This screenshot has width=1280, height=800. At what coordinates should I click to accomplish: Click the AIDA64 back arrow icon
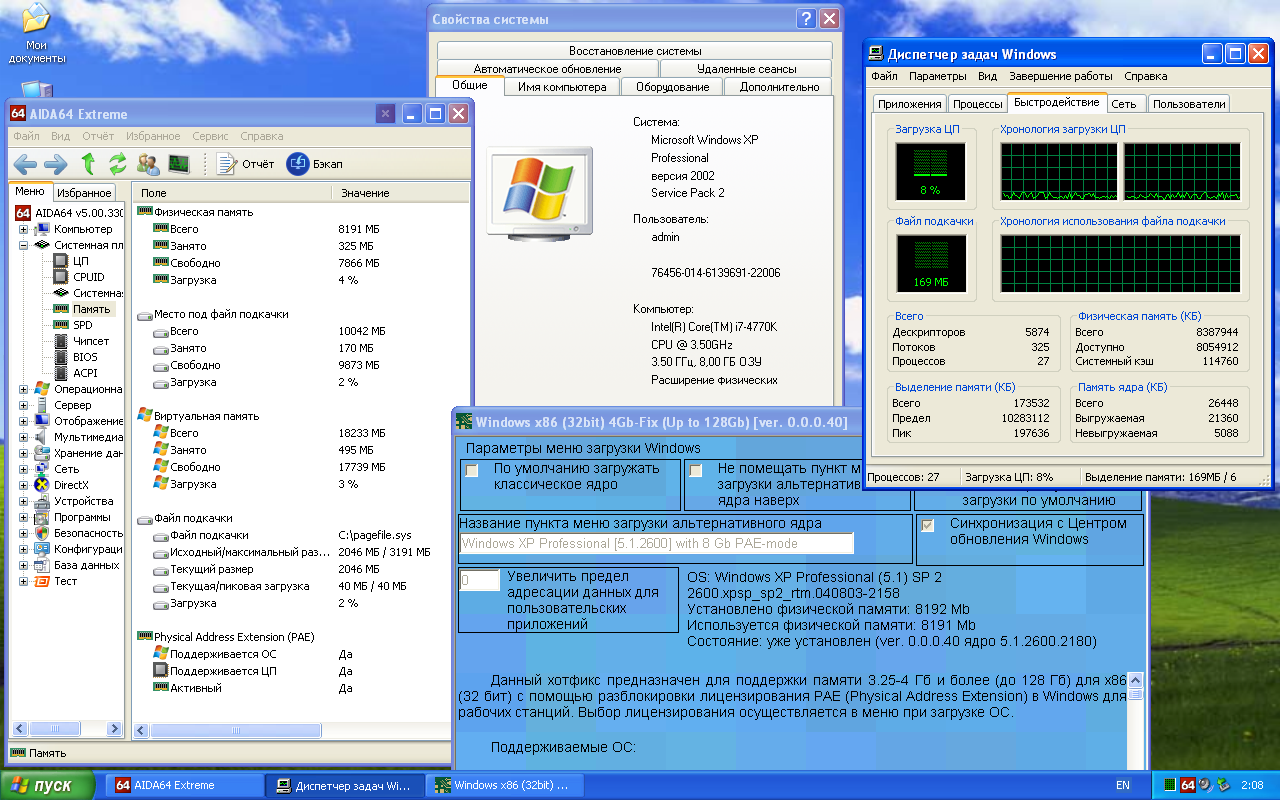25,164
